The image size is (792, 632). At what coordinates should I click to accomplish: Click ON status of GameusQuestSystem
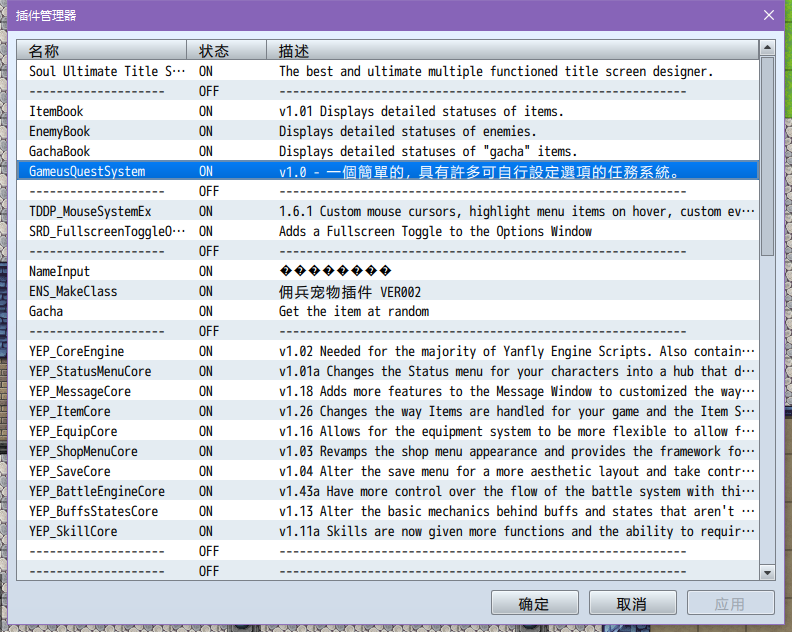(x=206, y=171)
